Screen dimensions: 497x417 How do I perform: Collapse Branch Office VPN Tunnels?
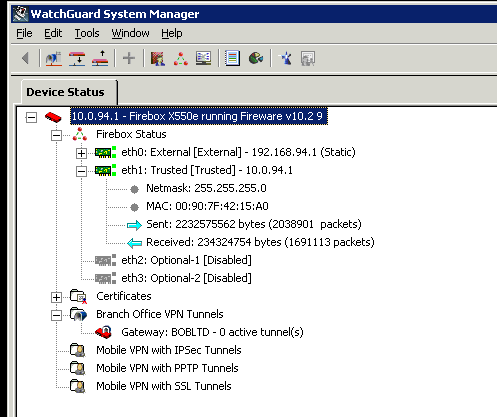(x=56, y=315)
